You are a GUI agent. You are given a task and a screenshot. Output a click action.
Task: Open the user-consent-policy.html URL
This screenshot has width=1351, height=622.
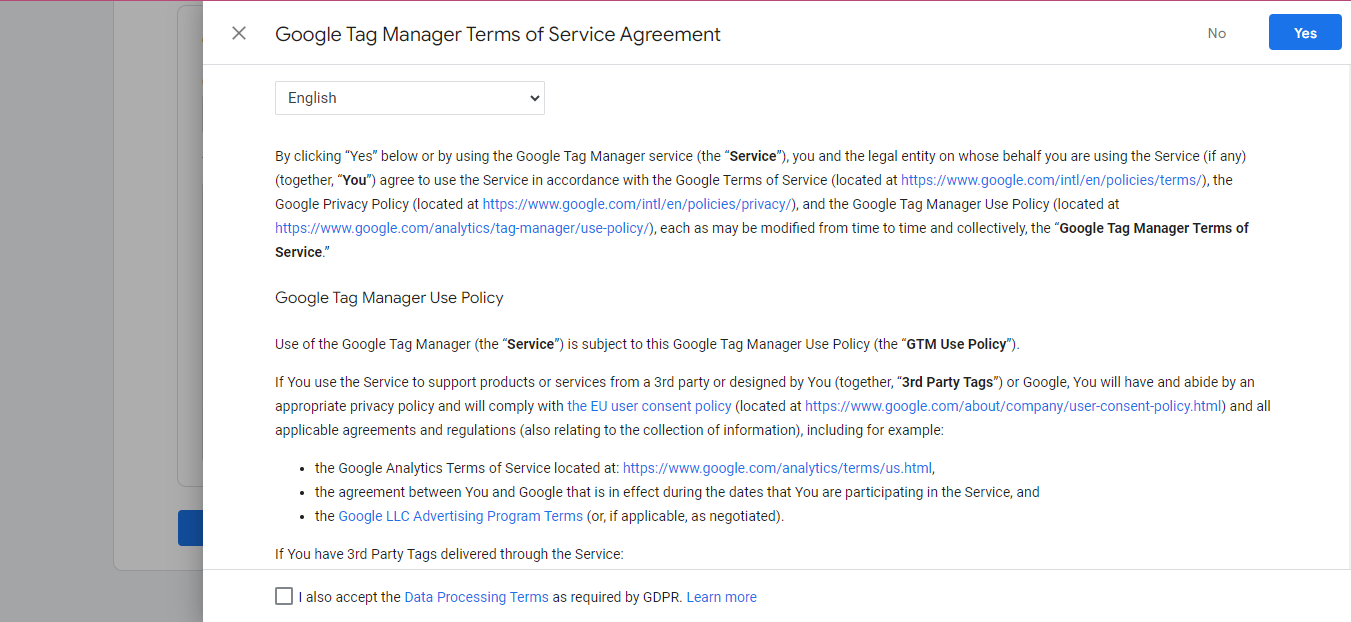click(x=1013, y=406)
